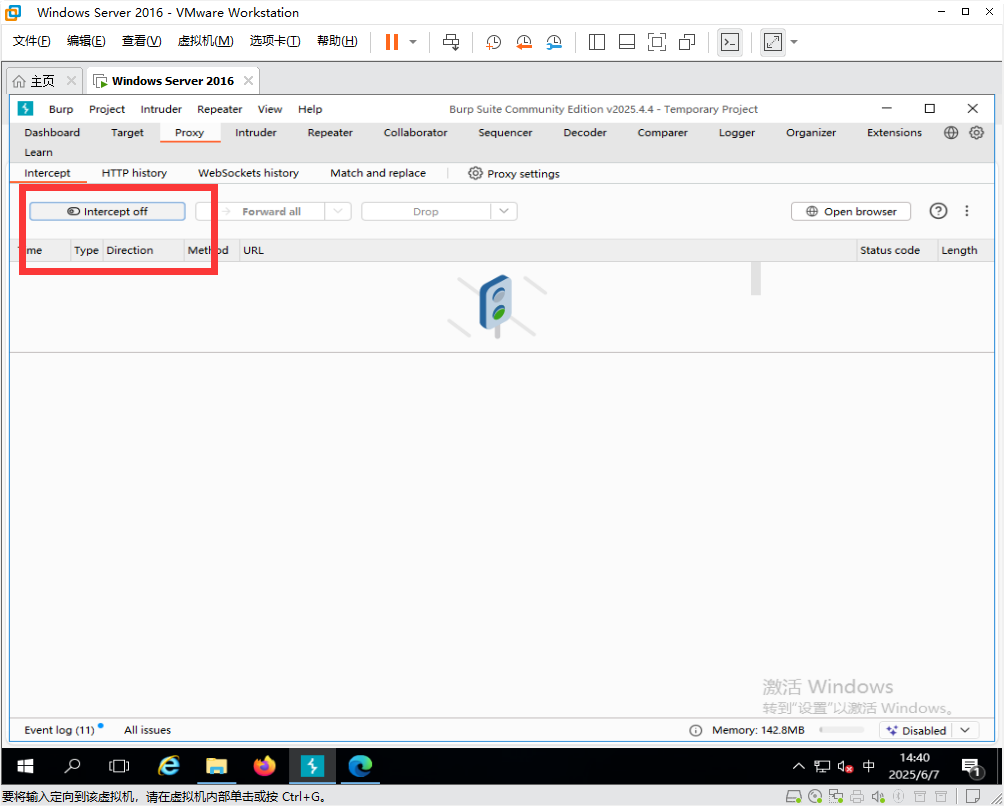Screen dimensions: 1004x806
Task: Toggle the VMware library sidebar icon
Action: pos(596,42)
